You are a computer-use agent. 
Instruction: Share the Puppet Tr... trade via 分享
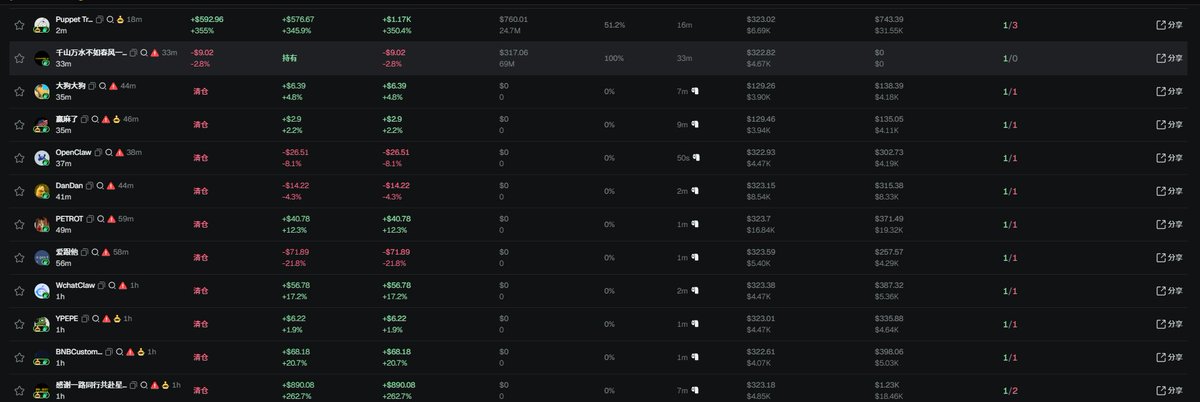click(1168, 25)
